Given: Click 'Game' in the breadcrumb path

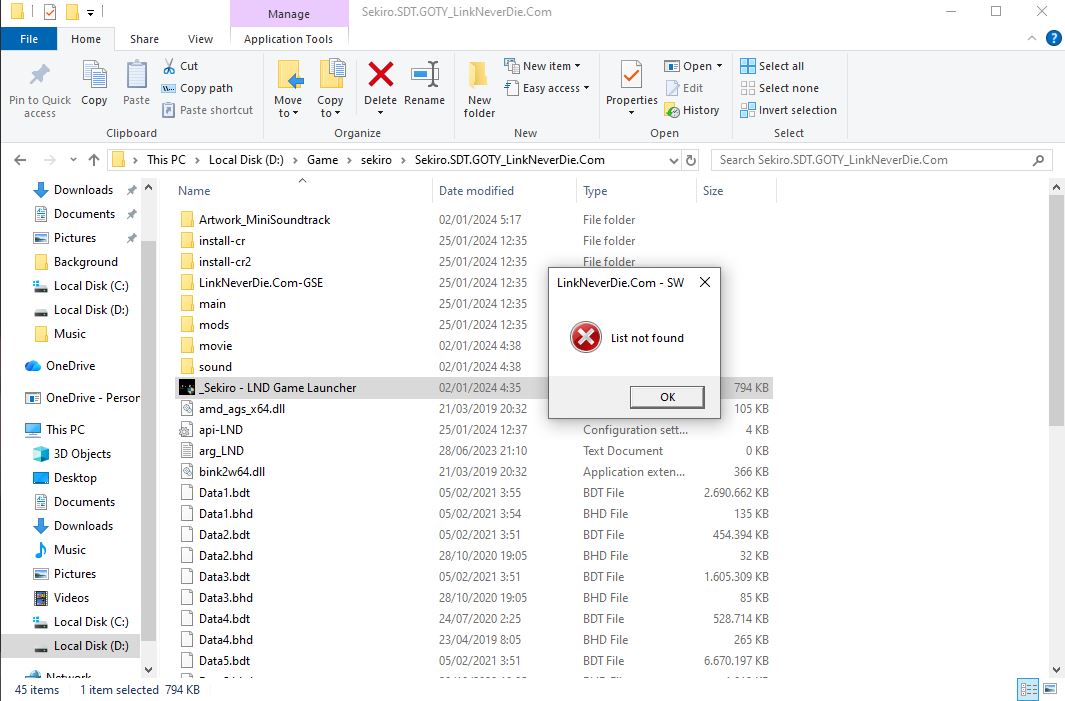Looking at the screenshot, I should click(x=322, y=160).
